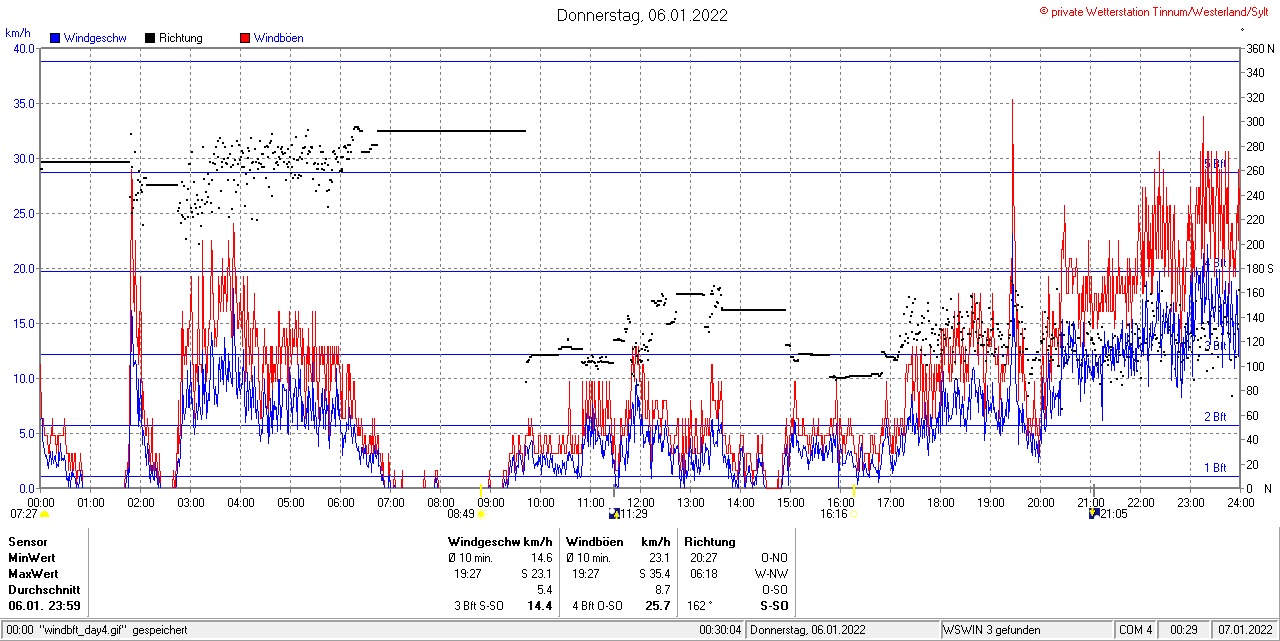
Task: Click the Richtung legend label
Action: pos(181,38)
